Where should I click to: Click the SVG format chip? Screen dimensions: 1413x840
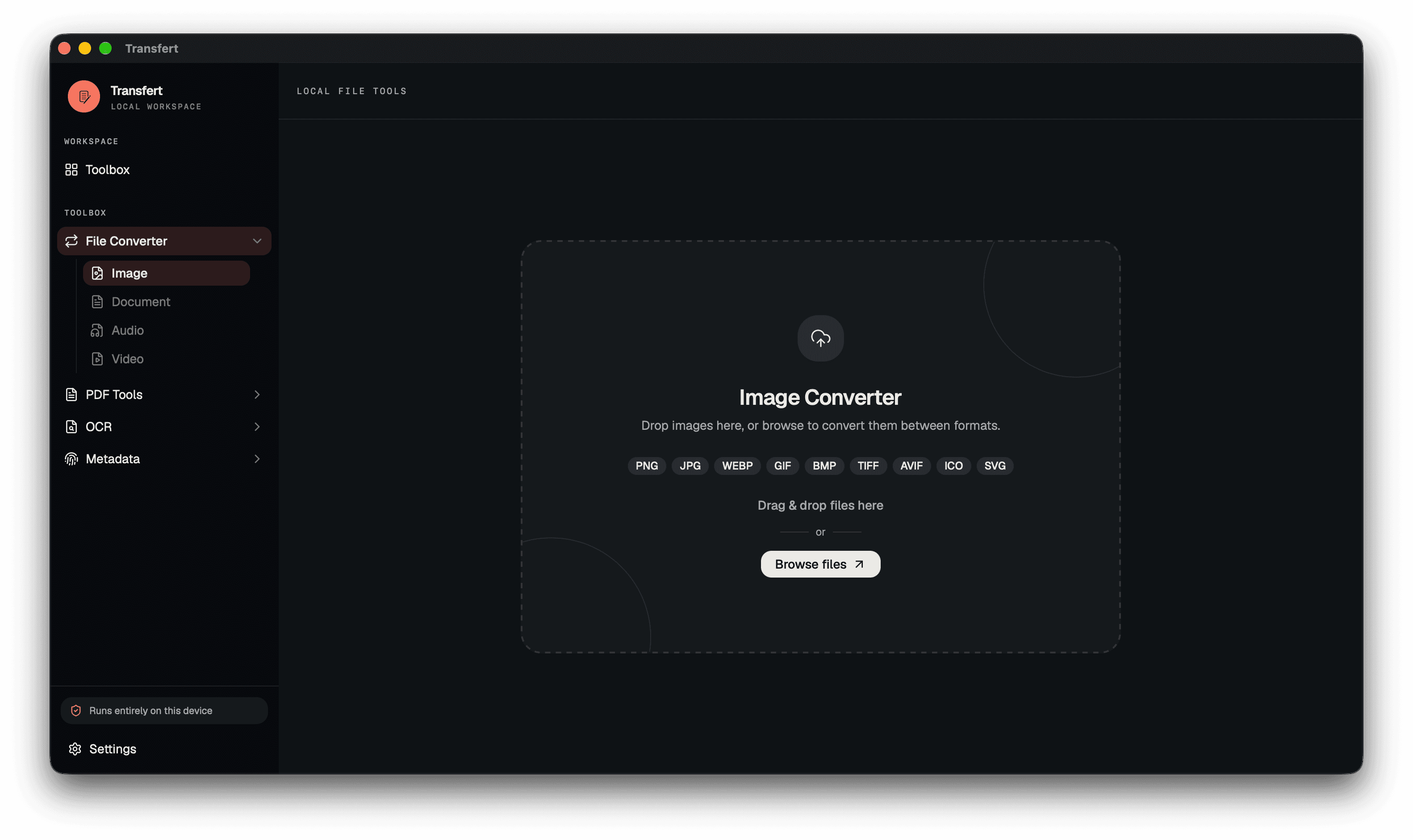(995, 466)
